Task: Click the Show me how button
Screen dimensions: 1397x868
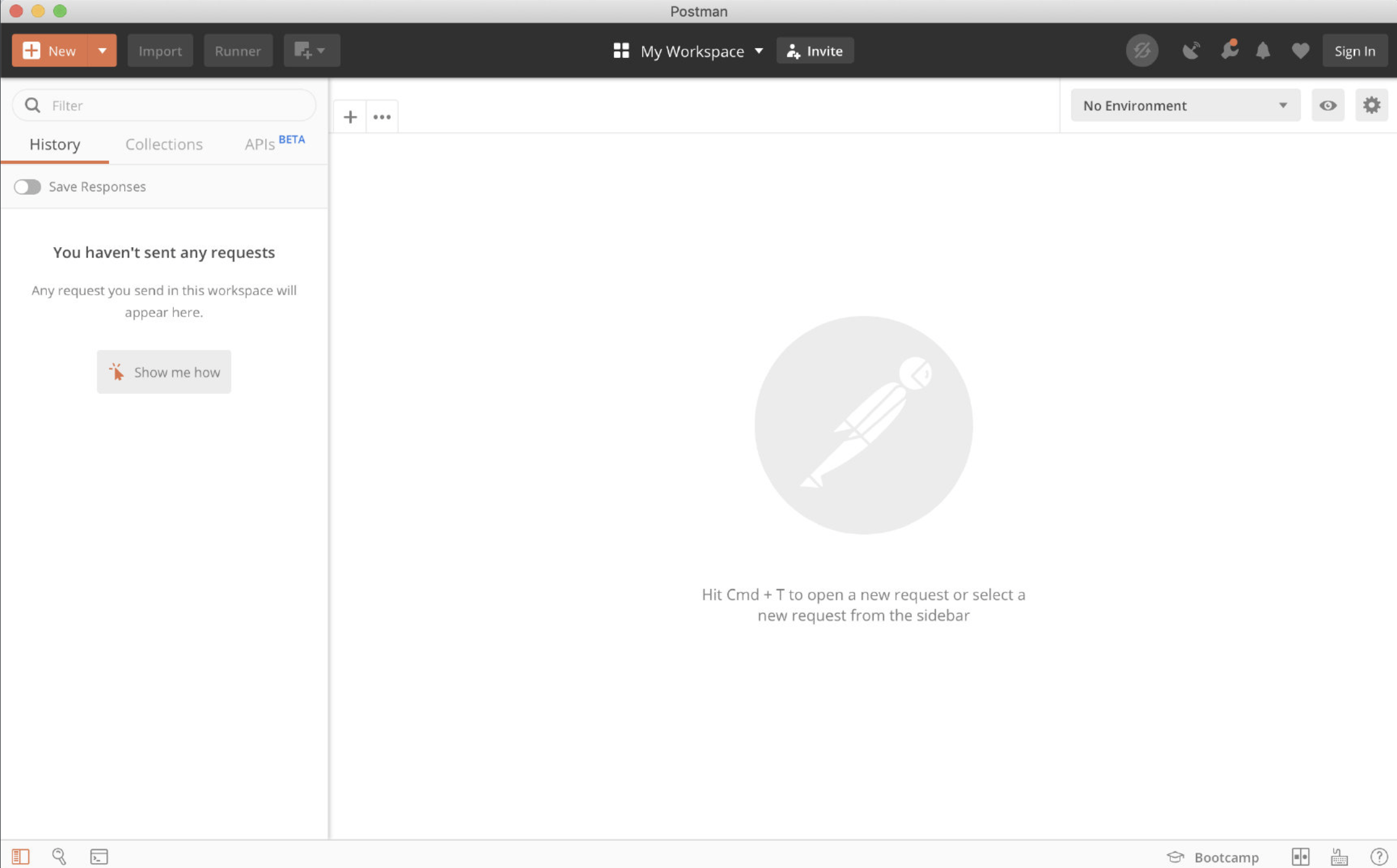Action: click(x=164, y=372)
